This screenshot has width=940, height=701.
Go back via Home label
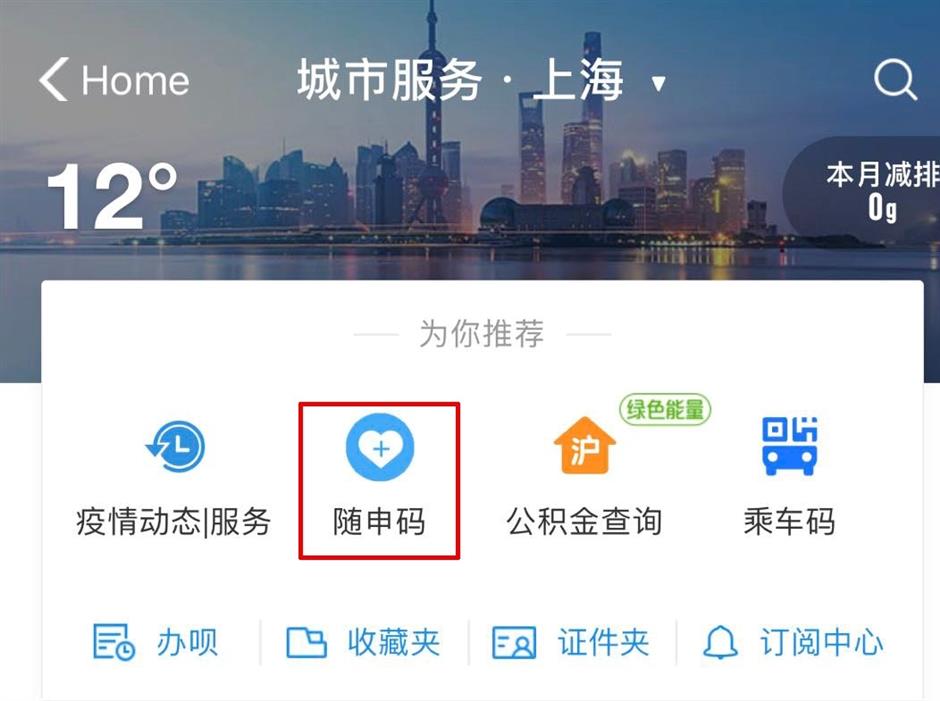135,80
